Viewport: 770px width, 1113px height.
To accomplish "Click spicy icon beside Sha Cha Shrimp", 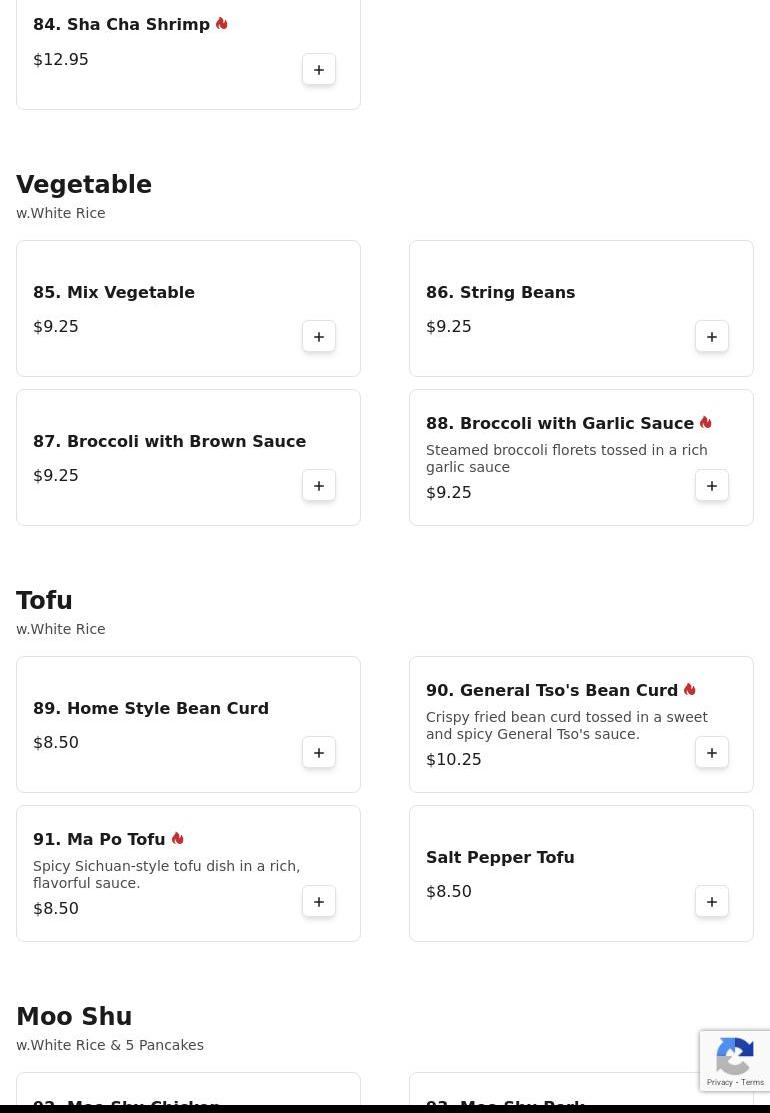I will click(222, 24).
